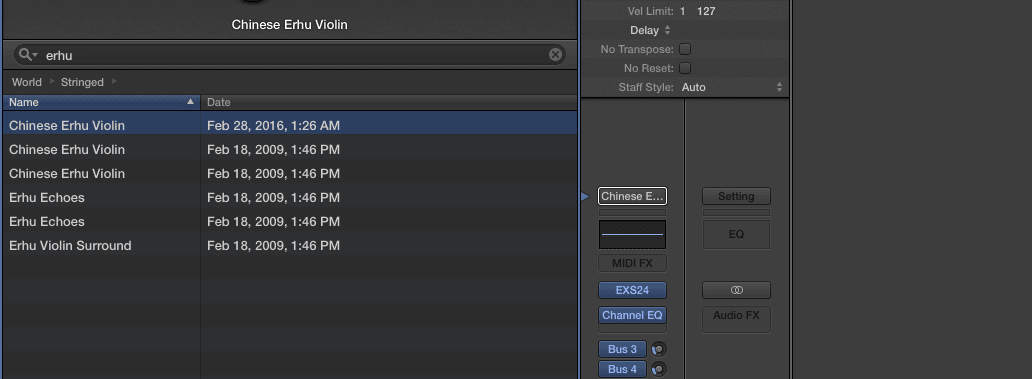Image resolution: width=1032 pixels, height=379 pixels.
Task: Click the Setting button on the output strip
Action: [736, 196]
